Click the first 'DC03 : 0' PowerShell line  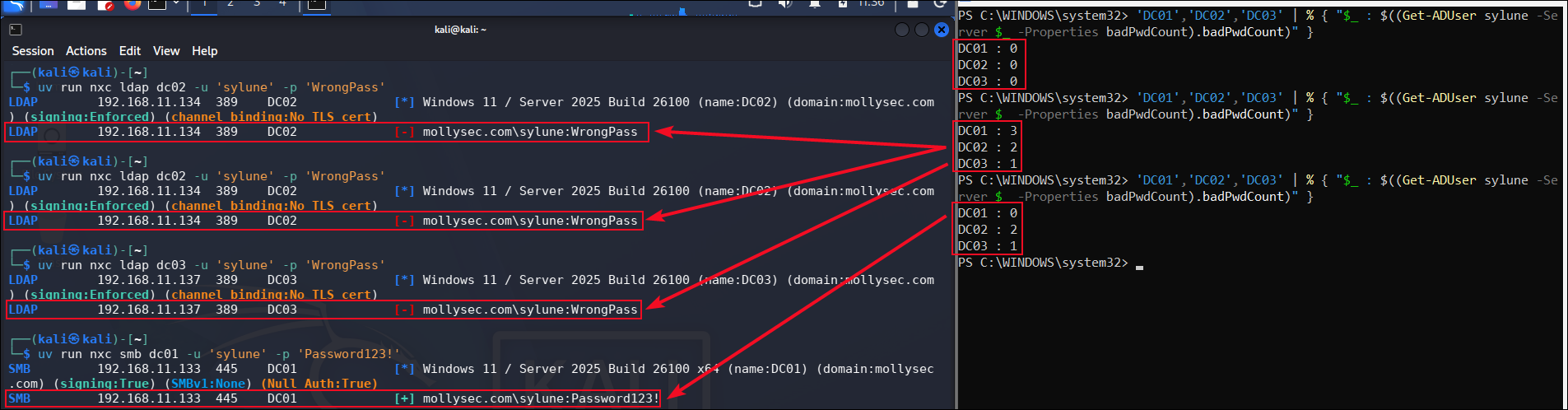click(988, 82)
